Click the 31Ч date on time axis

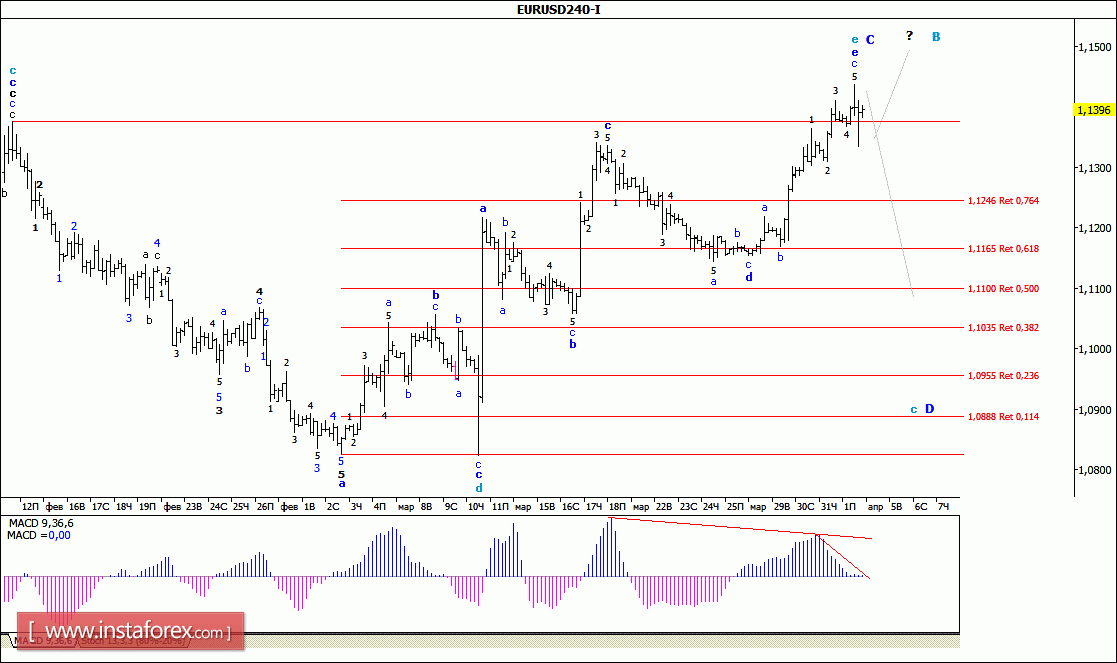(828, 506)
